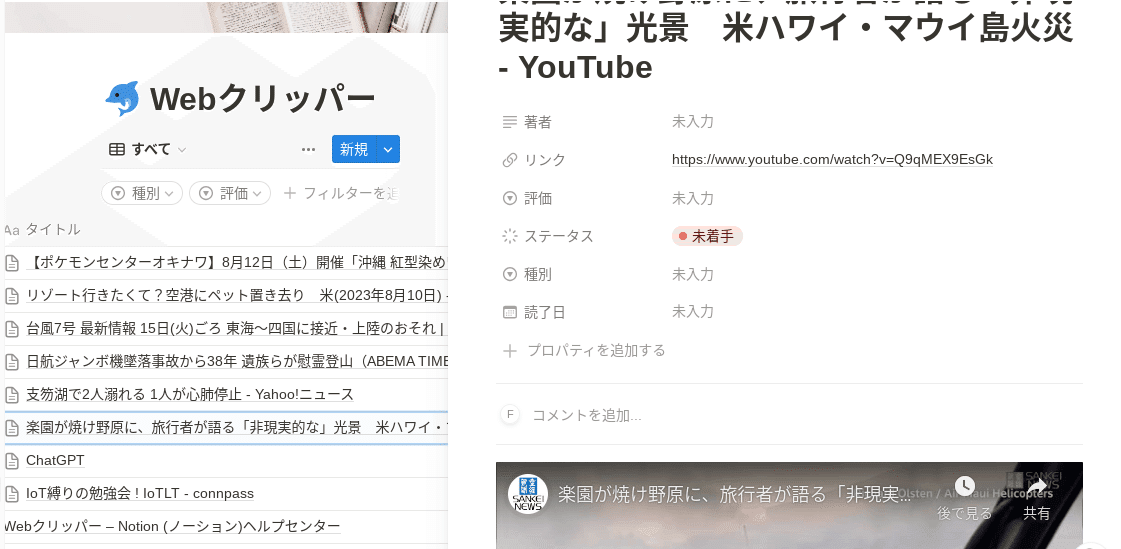
Task: Open the すべて view dropdown
Action: pyautogui.click(x=147, y=149)
